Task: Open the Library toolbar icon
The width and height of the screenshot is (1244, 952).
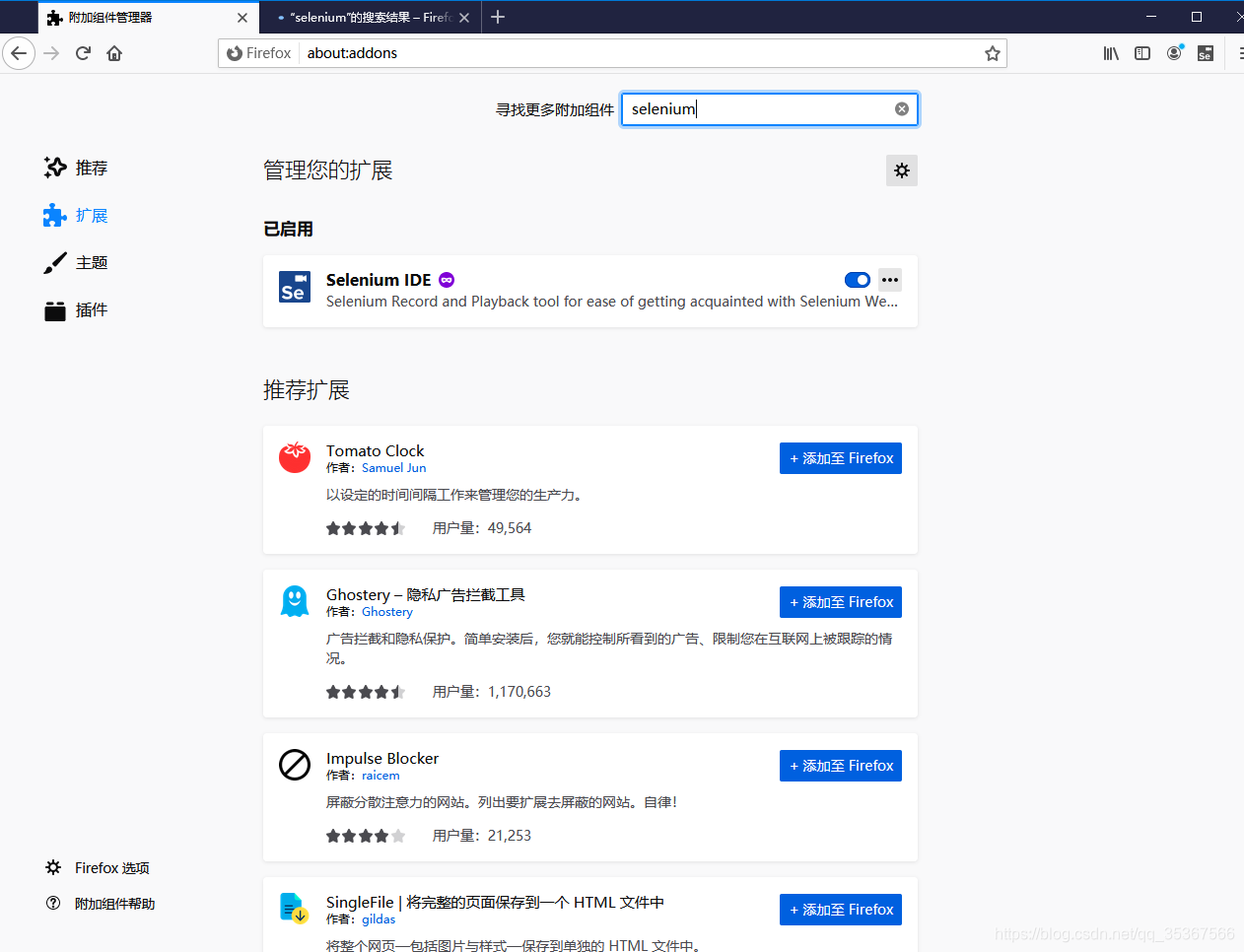Action: (x=1111, y=53)
